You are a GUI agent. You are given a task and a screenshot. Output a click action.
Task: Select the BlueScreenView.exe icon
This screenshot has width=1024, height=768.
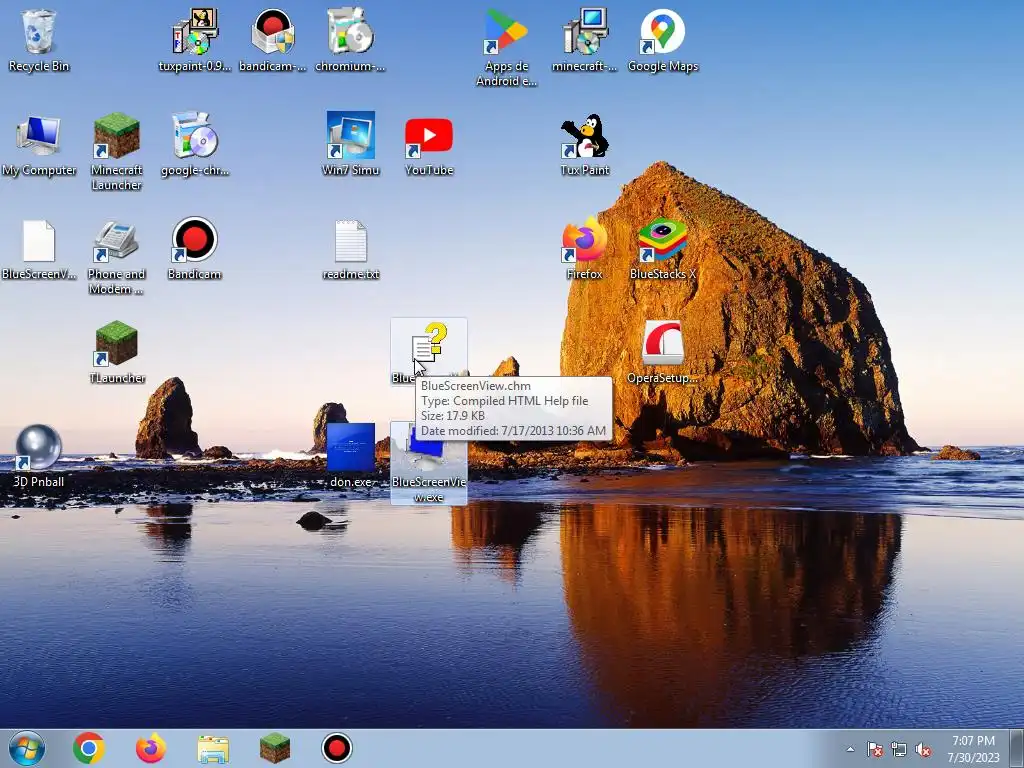coord(428,462)
